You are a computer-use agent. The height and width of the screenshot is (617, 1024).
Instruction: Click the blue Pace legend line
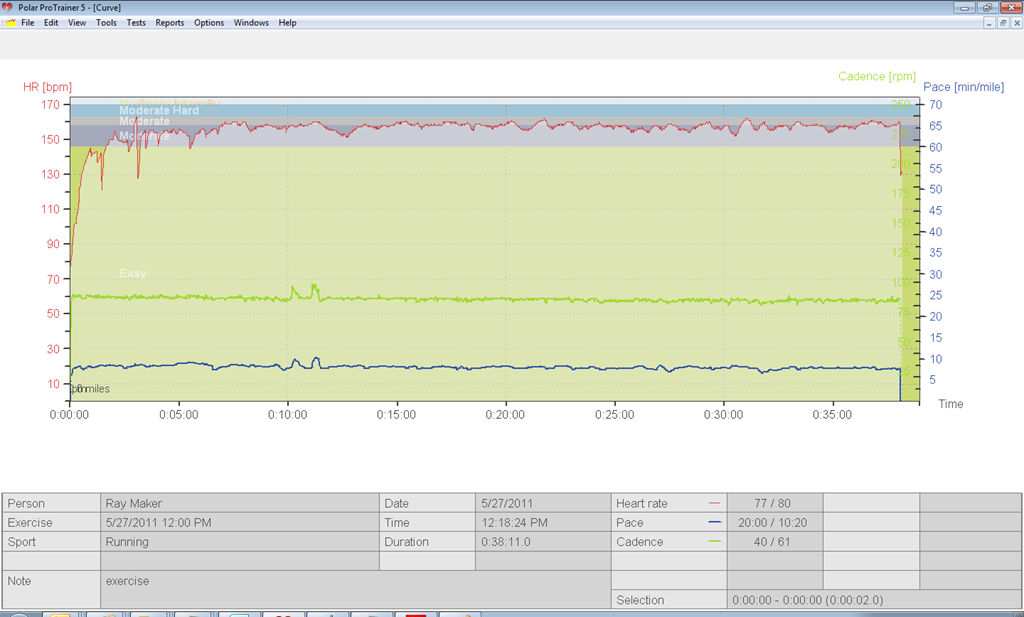[x=714, y=522]
